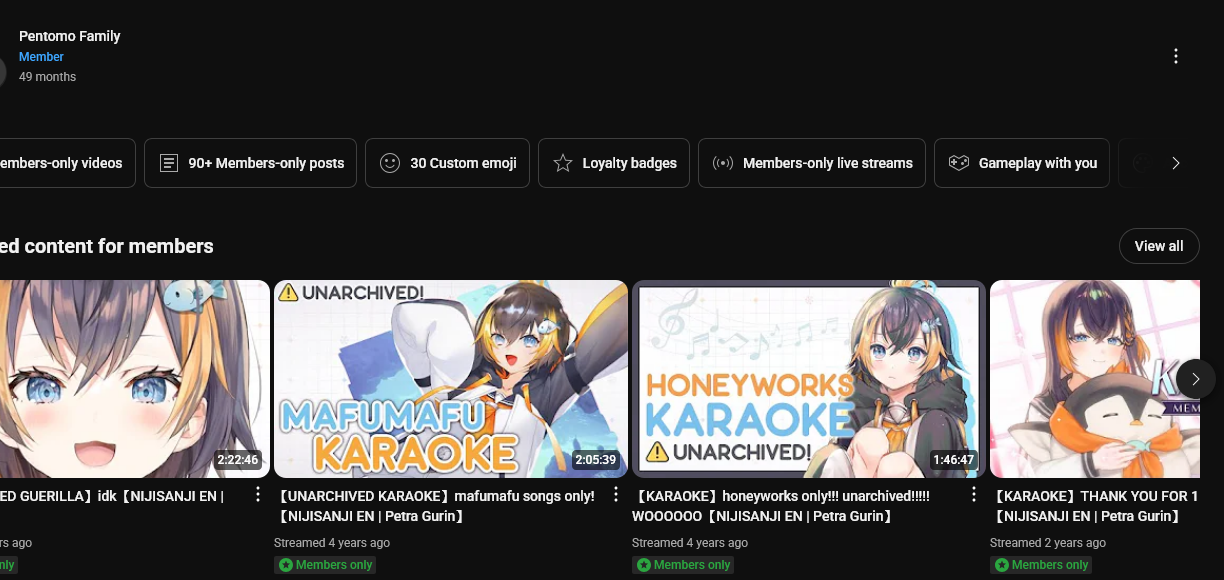The width and height of the screenshot is (1224, 580).
Task: Click the 2:05:39 duration badge
Action: pos(596,461)
